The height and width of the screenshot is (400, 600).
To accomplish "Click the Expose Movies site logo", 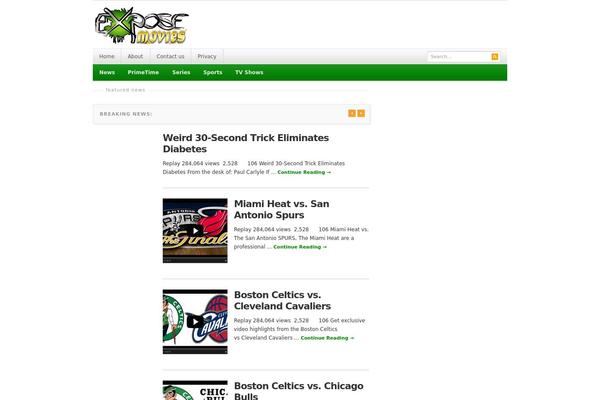I will 142,26.
